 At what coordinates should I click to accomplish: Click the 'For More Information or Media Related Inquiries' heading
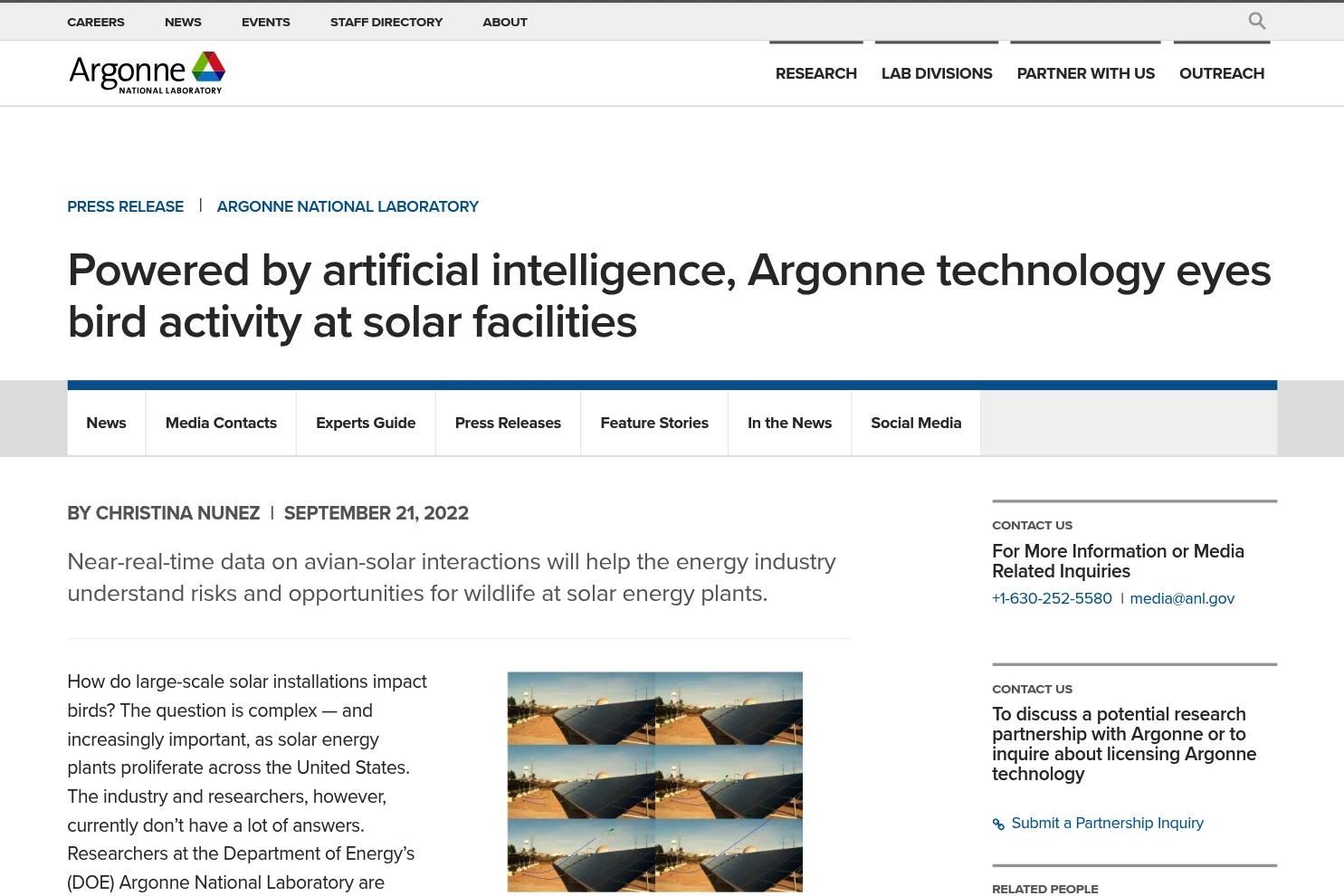1118,561
